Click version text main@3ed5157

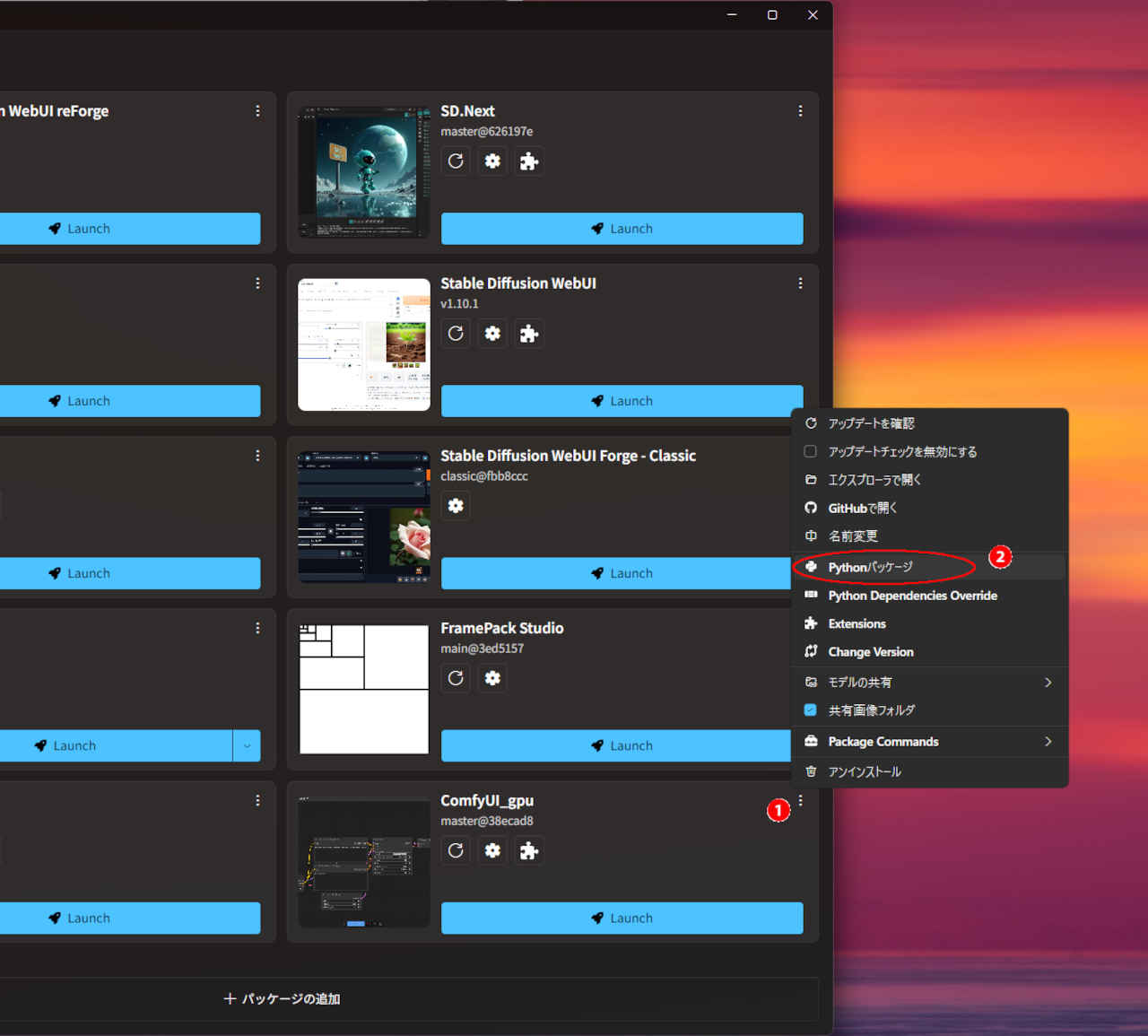click(x=483, y=649)
